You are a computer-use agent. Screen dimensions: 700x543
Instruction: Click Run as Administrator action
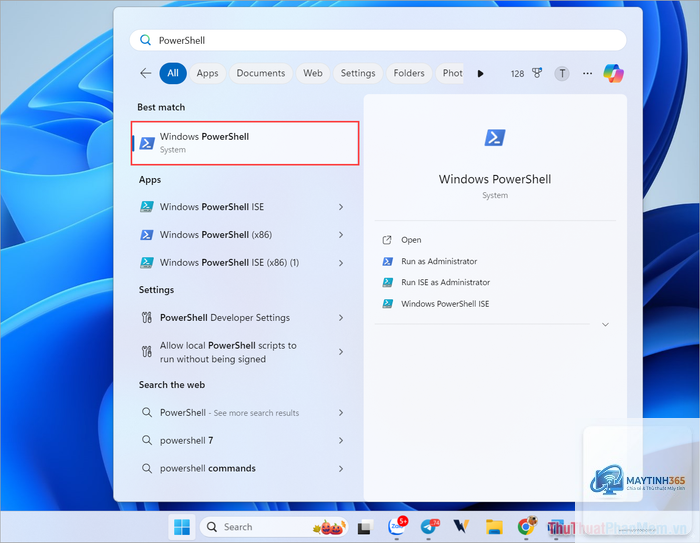click(x=439, y=261)
